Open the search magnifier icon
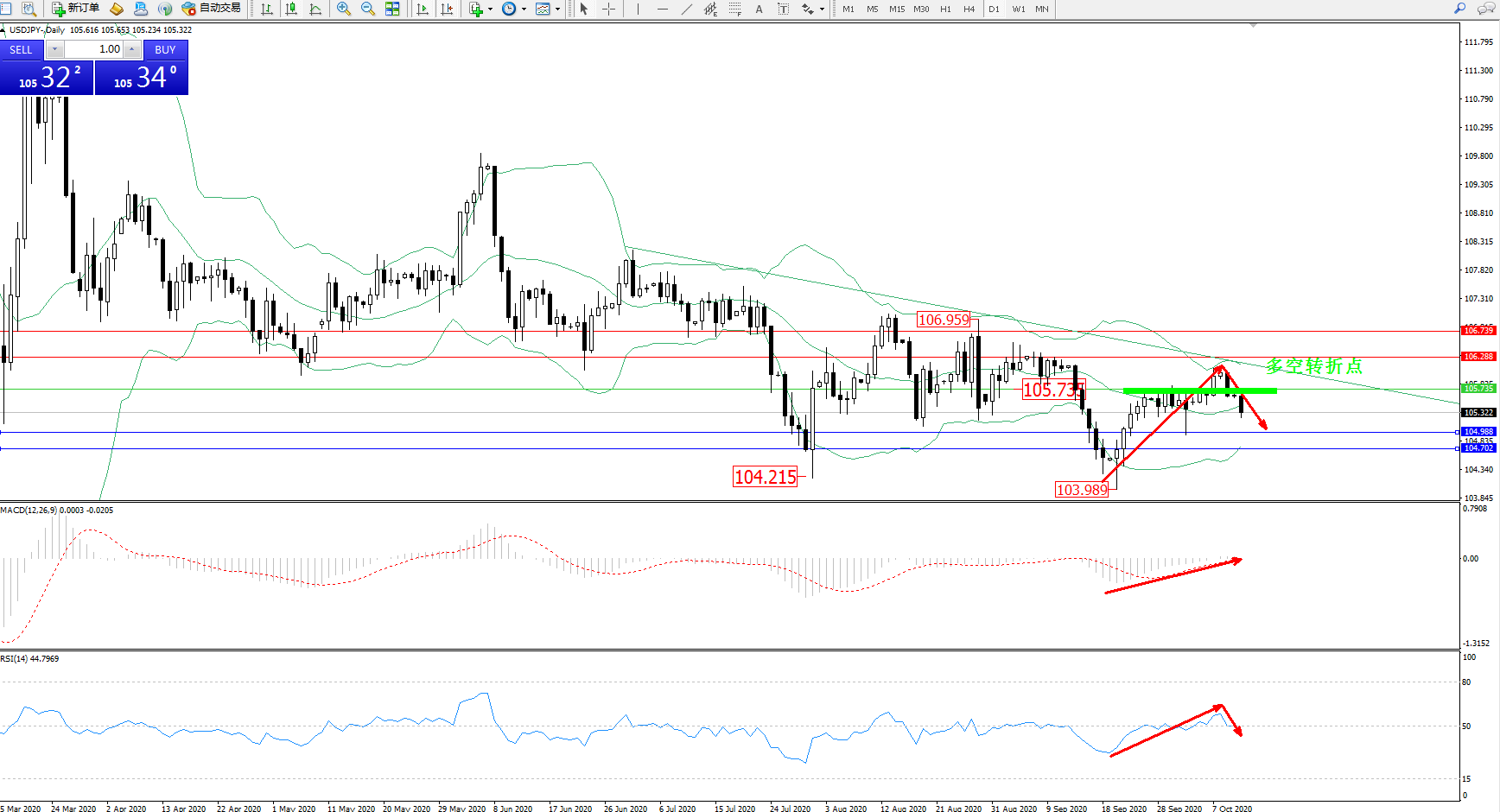The image size is (1500, 812). pyautogui.click(x=1459, y=9)
